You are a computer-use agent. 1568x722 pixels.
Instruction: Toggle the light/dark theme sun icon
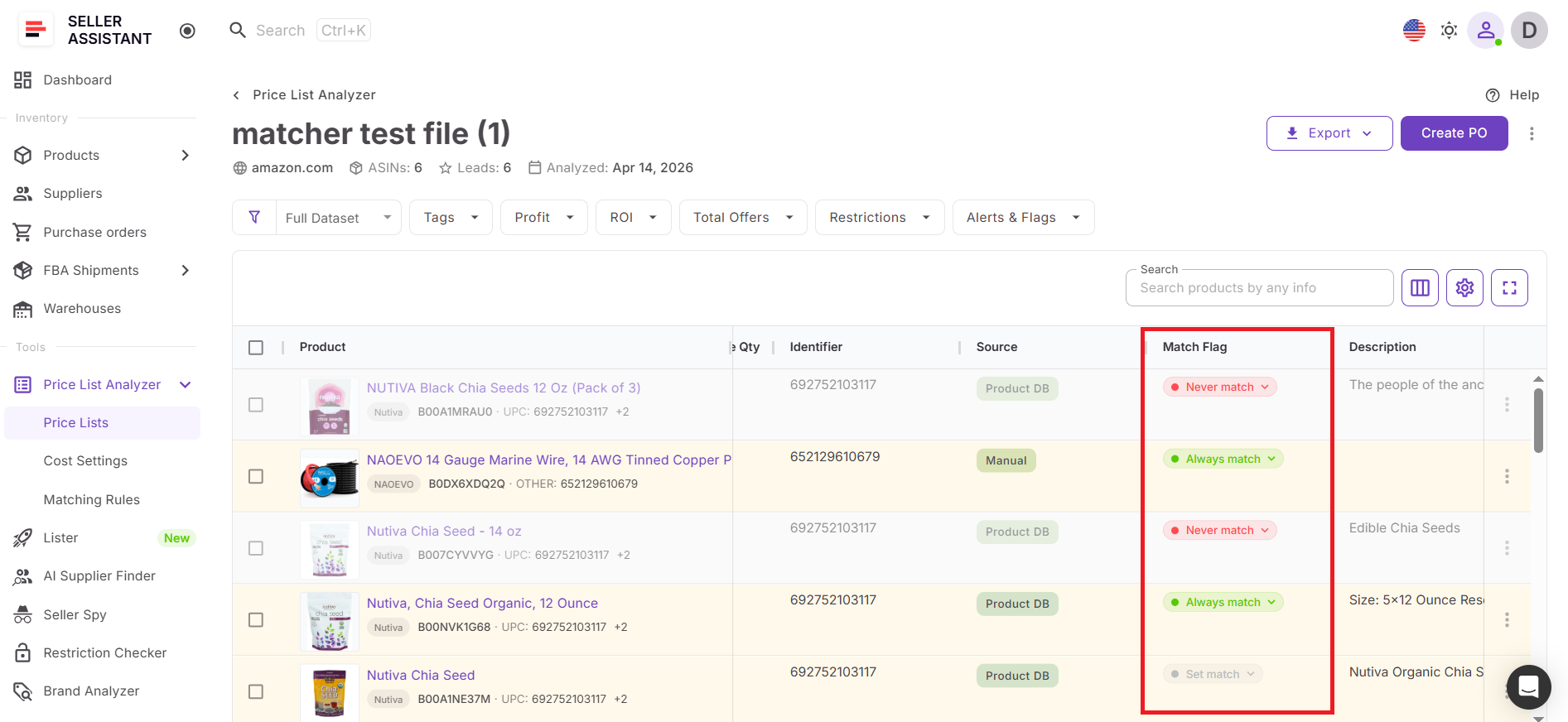pos(1449,31)
